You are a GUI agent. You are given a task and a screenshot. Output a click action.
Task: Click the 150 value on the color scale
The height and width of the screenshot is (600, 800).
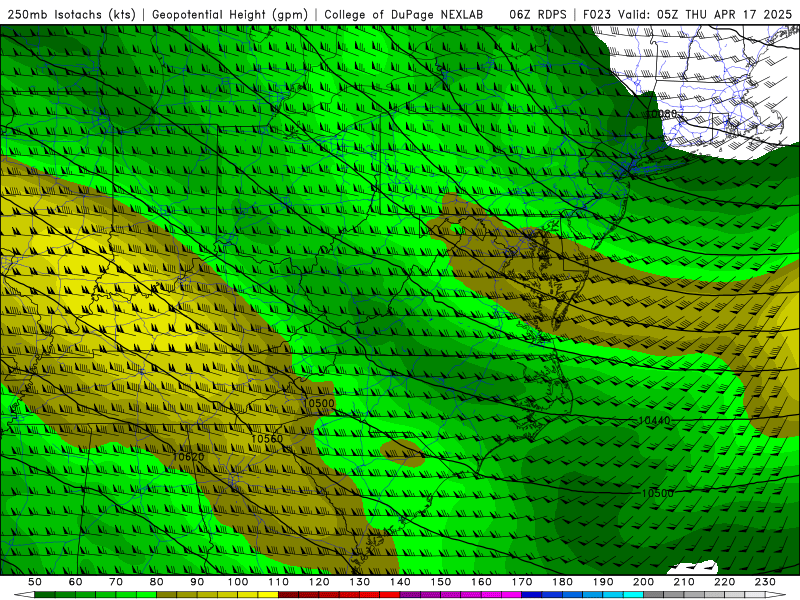pyautogui.click(x=441, y=582)
